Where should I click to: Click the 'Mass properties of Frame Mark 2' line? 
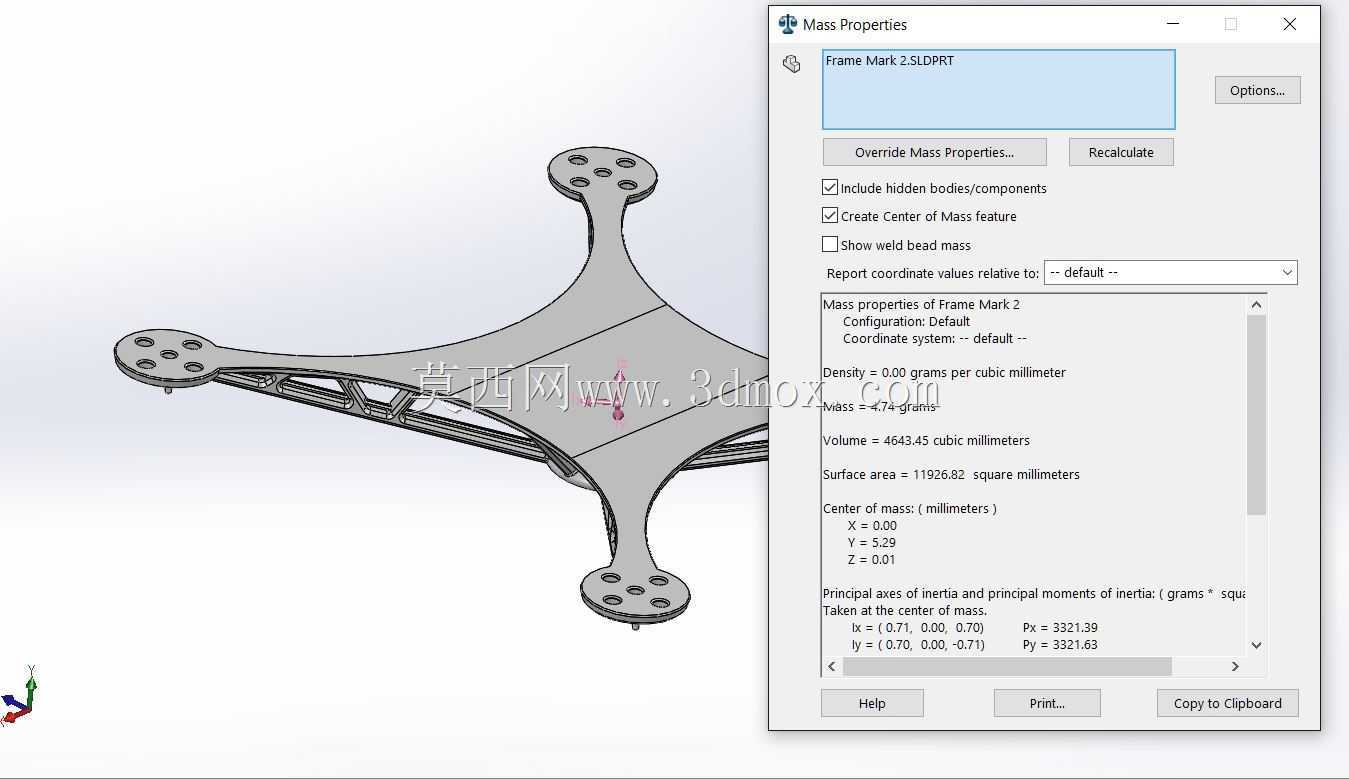(x=921, y=304)
